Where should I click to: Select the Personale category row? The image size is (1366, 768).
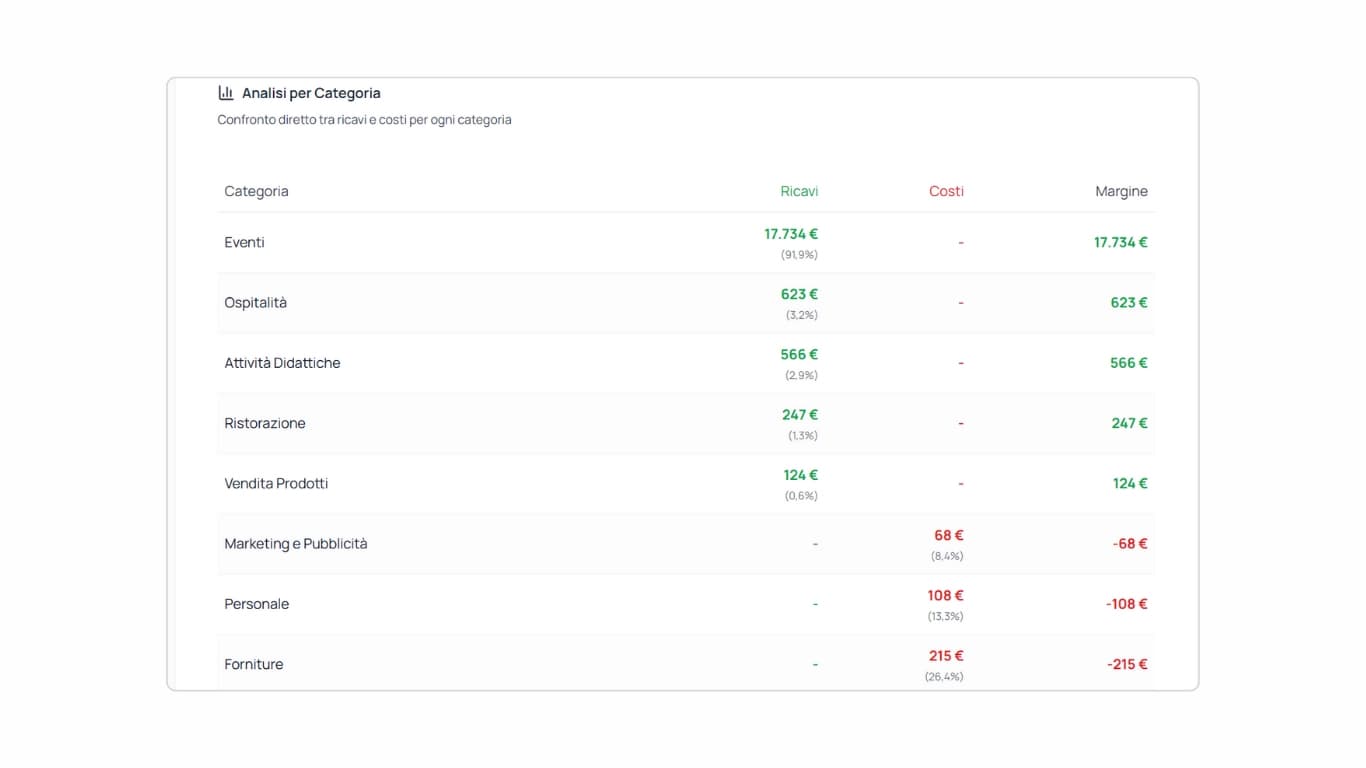[x=256, y=604]
